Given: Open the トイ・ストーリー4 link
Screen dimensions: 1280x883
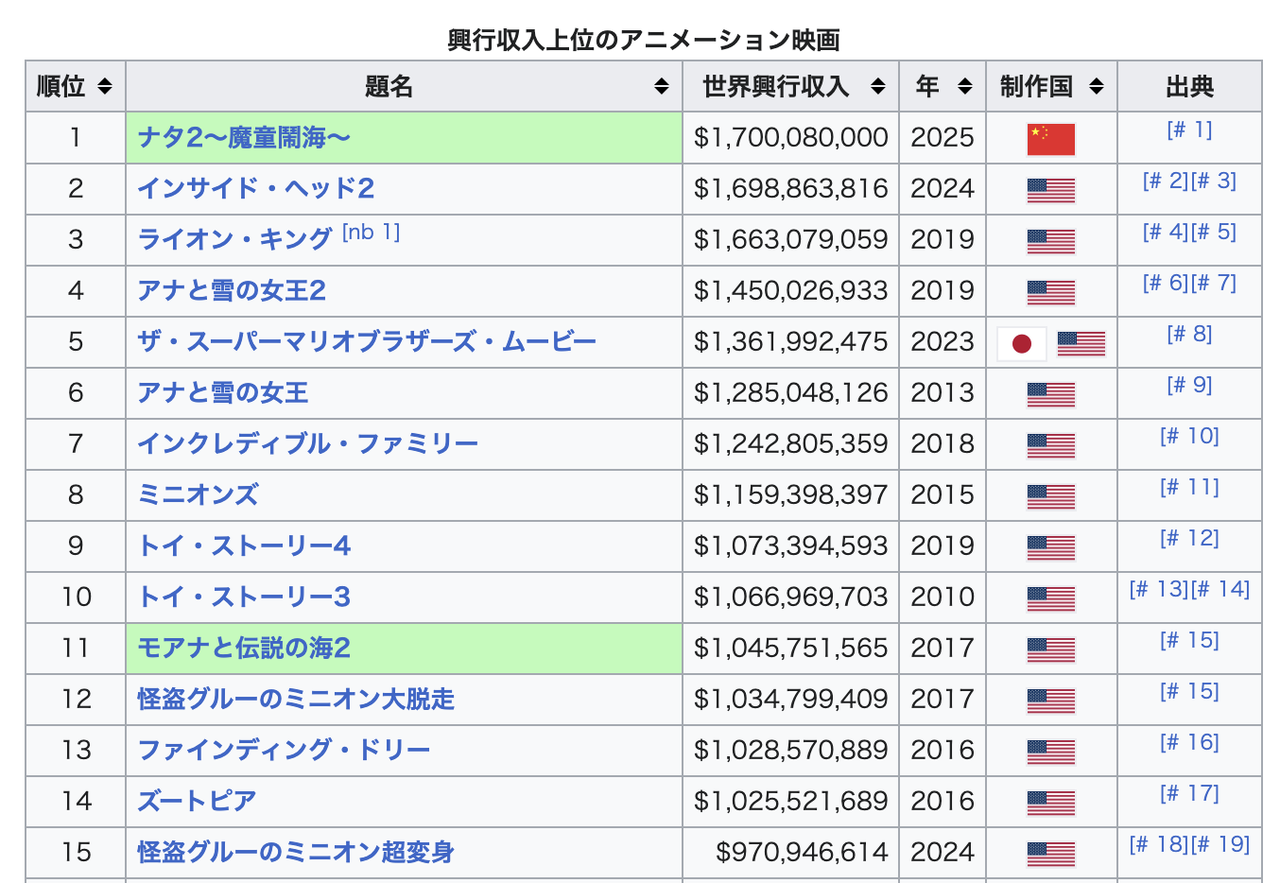Looking at the screenshot, I should click(244, 545).
